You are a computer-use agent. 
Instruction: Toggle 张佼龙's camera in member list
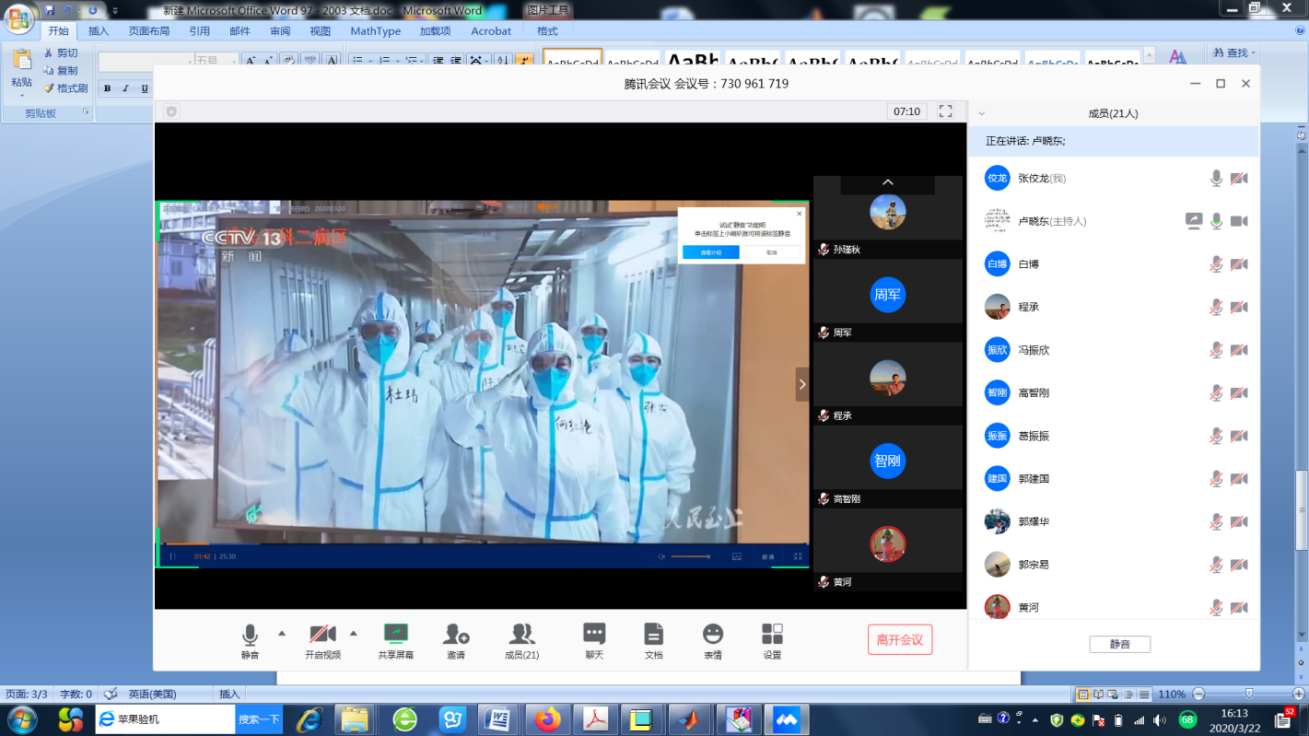pos(1239,178)
